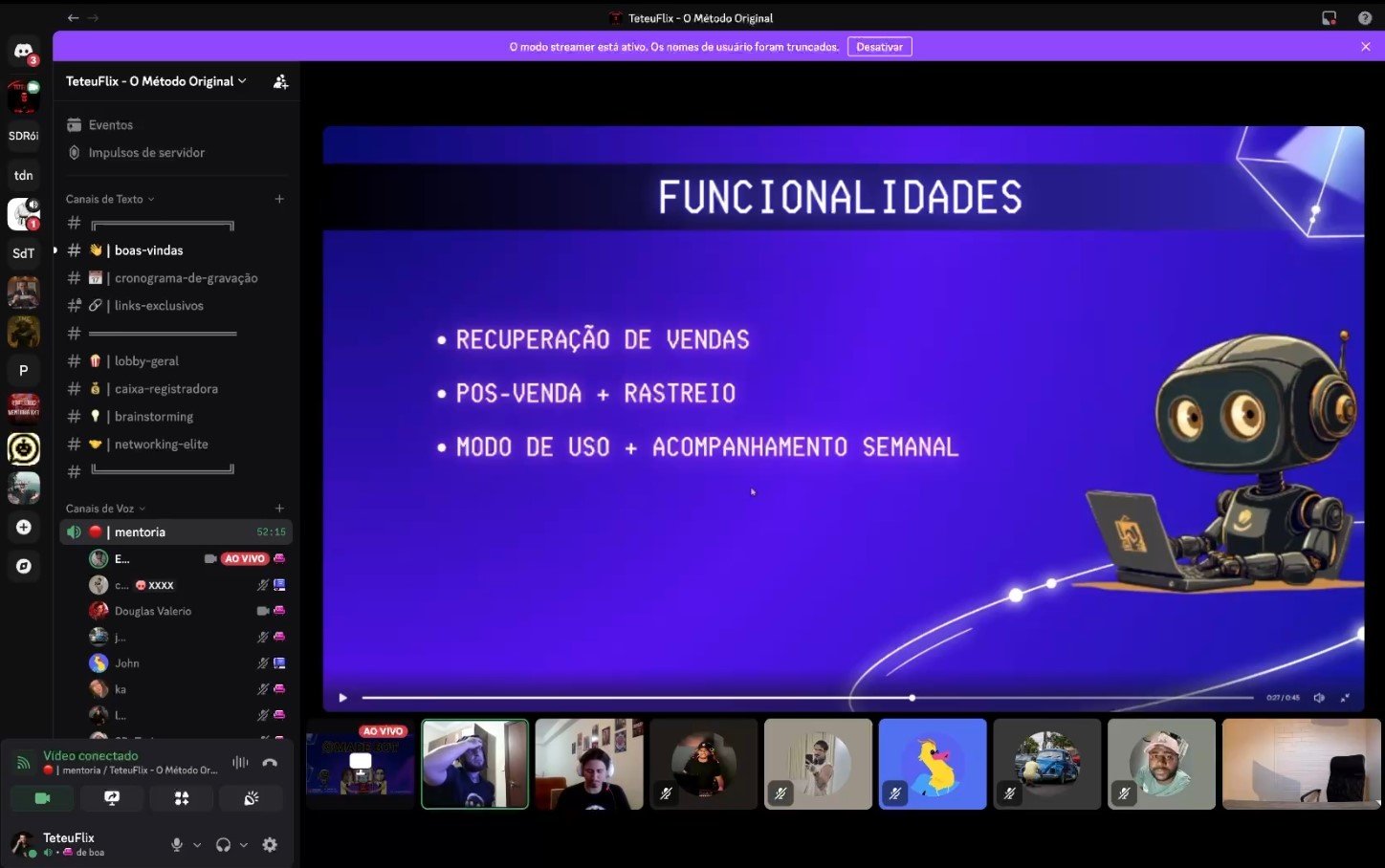Open user settings gear icon
1385x868 pixels.
270,845
